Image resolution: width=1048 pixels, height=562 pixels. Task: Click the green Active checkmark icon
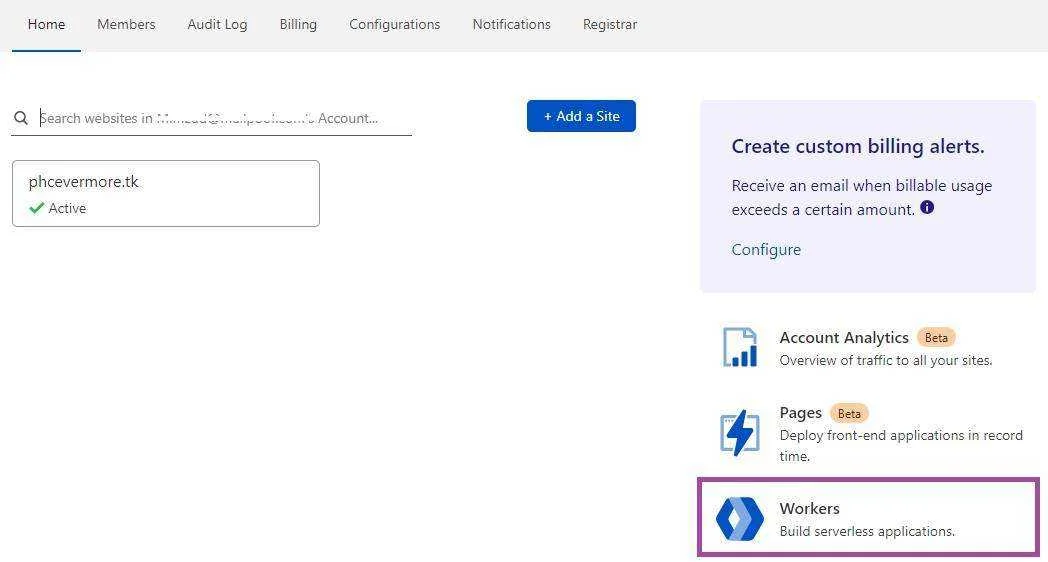[37, 208]
